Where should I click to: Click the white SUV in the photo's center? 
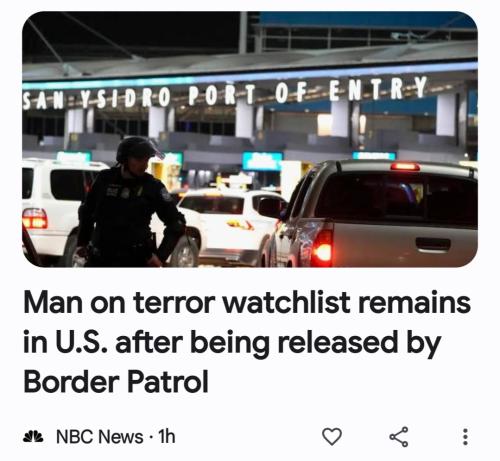[x=230, y=224]
